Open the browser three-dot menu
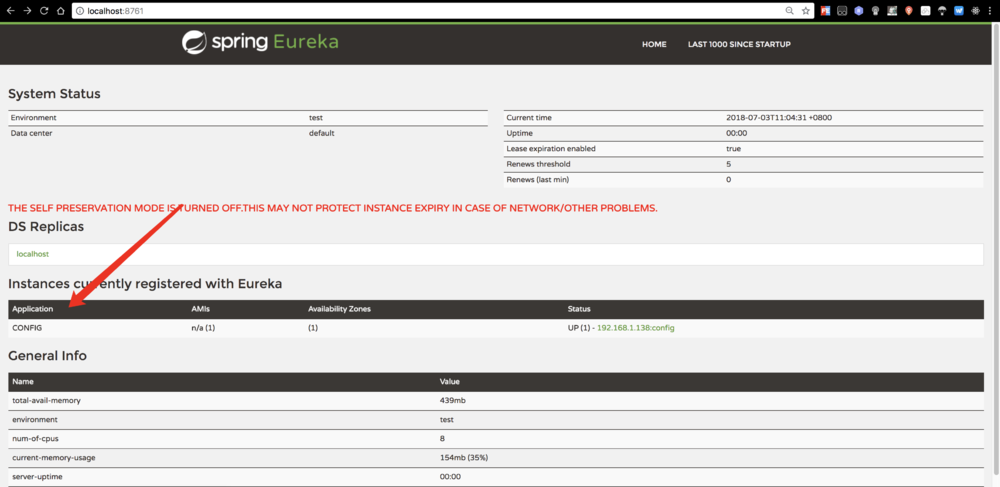This screenshot has height=487, width=1000. pyautogui.click(x=992, y=11)
